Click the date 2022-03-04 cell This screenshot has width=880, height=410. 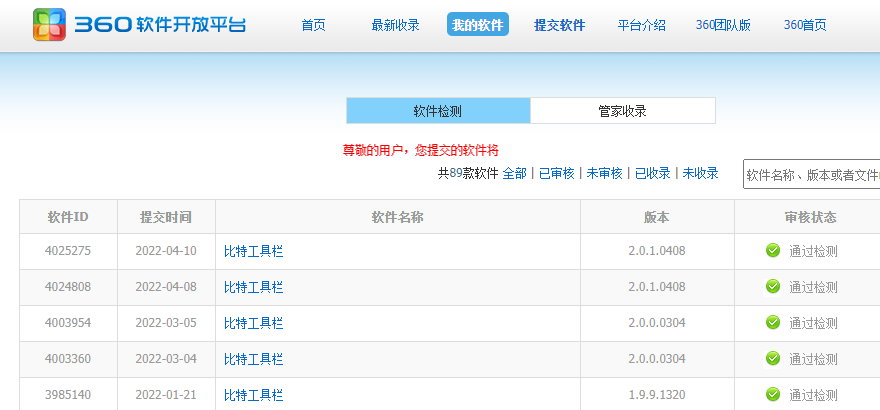(x=166, y=358)
